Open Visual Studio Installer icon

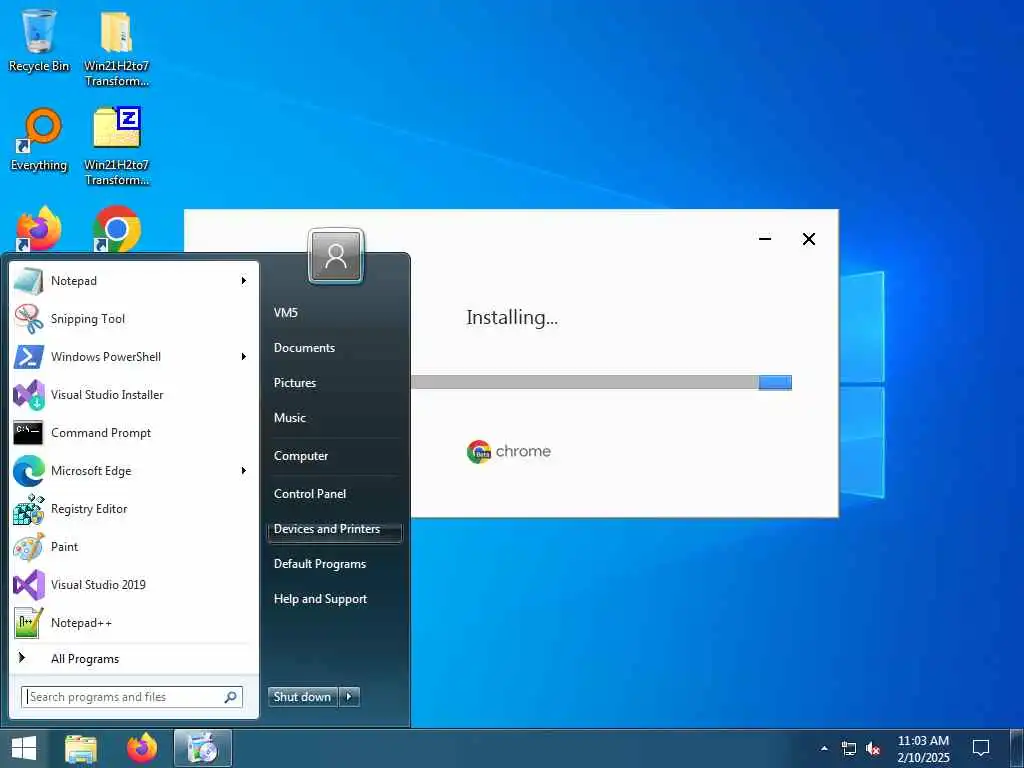click(x=29, y=394)
